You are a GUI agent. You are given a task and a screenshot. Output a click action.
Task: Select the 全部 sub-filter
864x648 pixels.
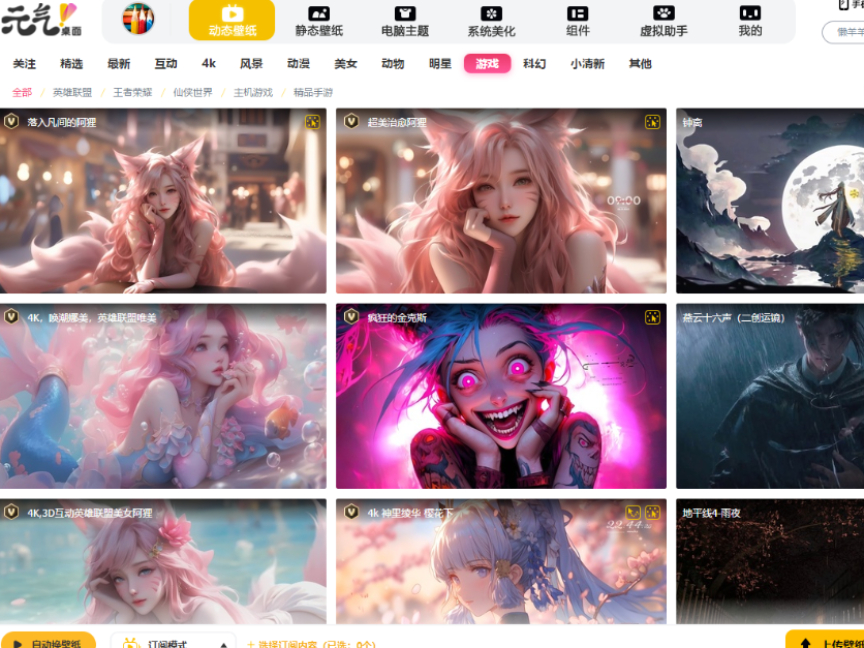pos(22,93)
